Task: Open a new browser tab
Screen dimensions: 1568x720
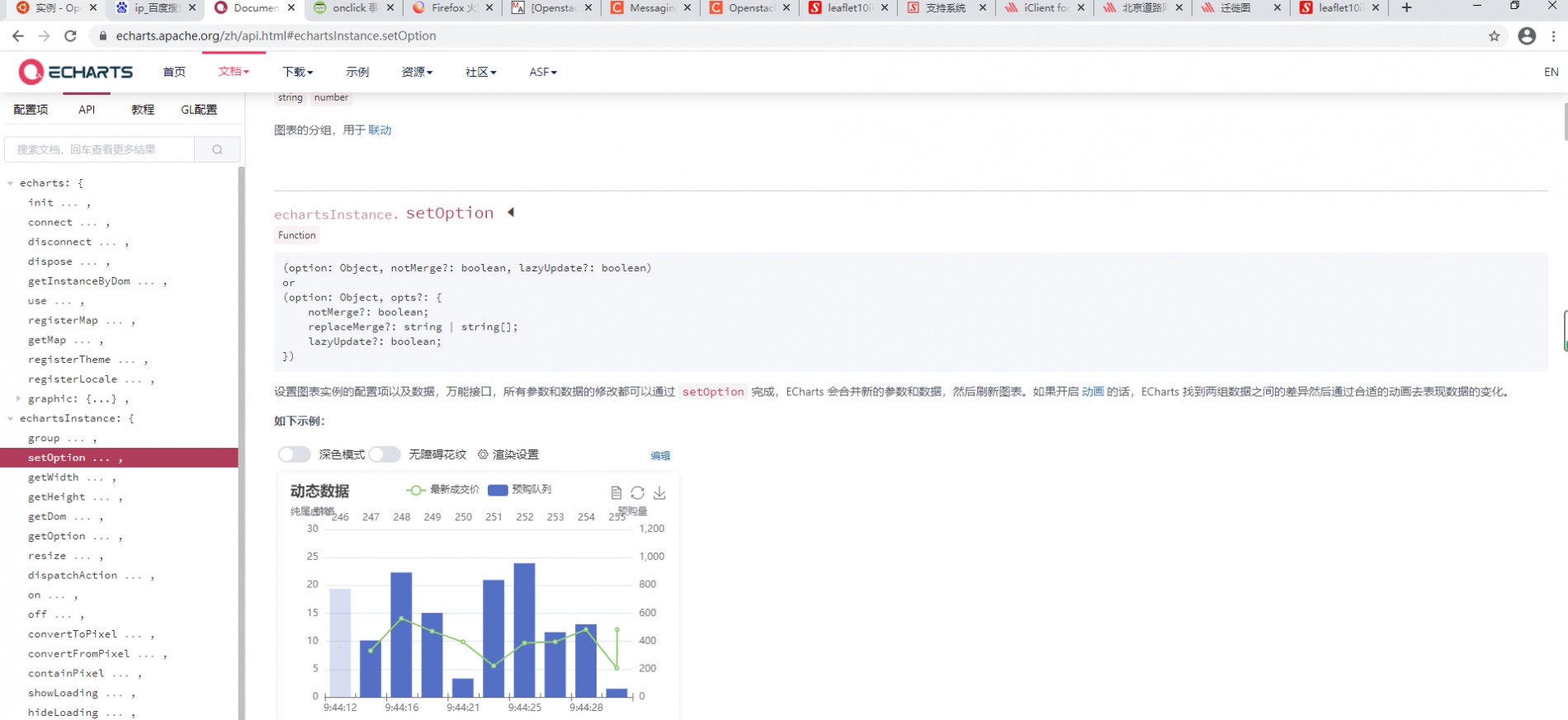Action: pyautogui.click(x=1406, y=7)
